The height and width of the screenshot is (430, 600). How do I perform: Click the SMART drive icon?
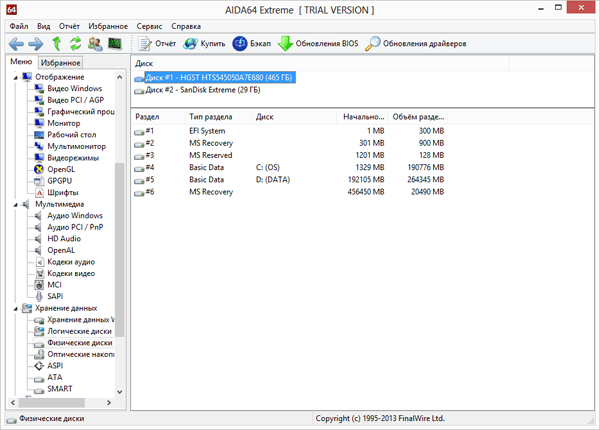point(39,390)
